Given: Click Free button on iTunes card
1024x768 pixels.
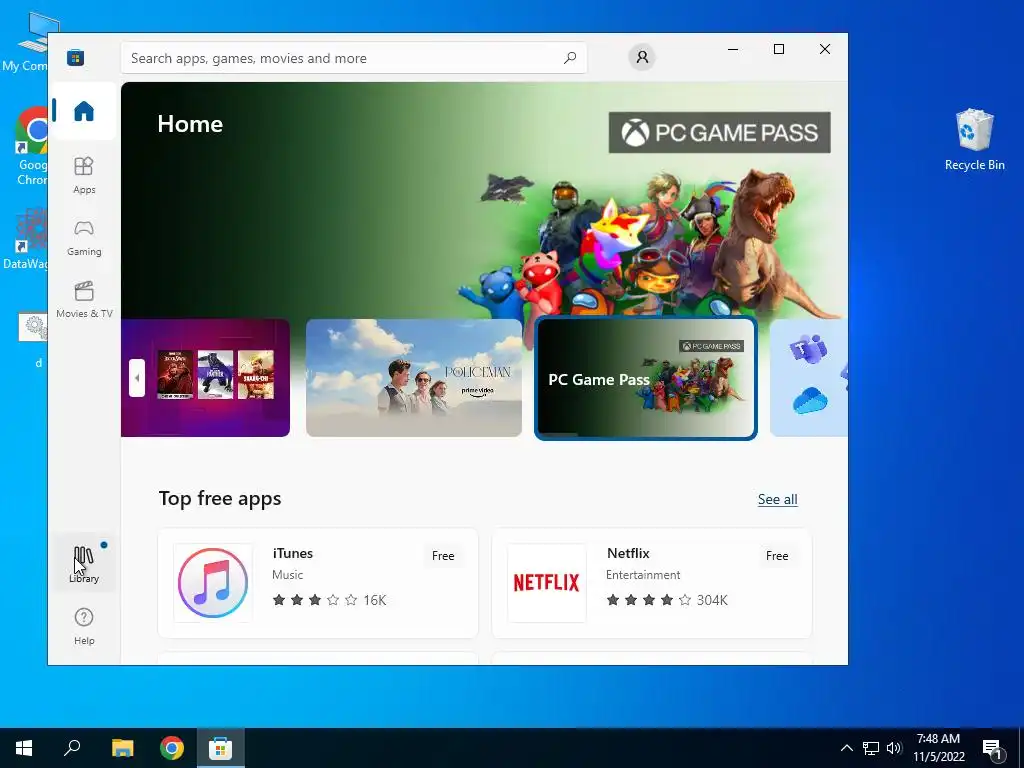Looking at the screenshot, I should (443, 556).
